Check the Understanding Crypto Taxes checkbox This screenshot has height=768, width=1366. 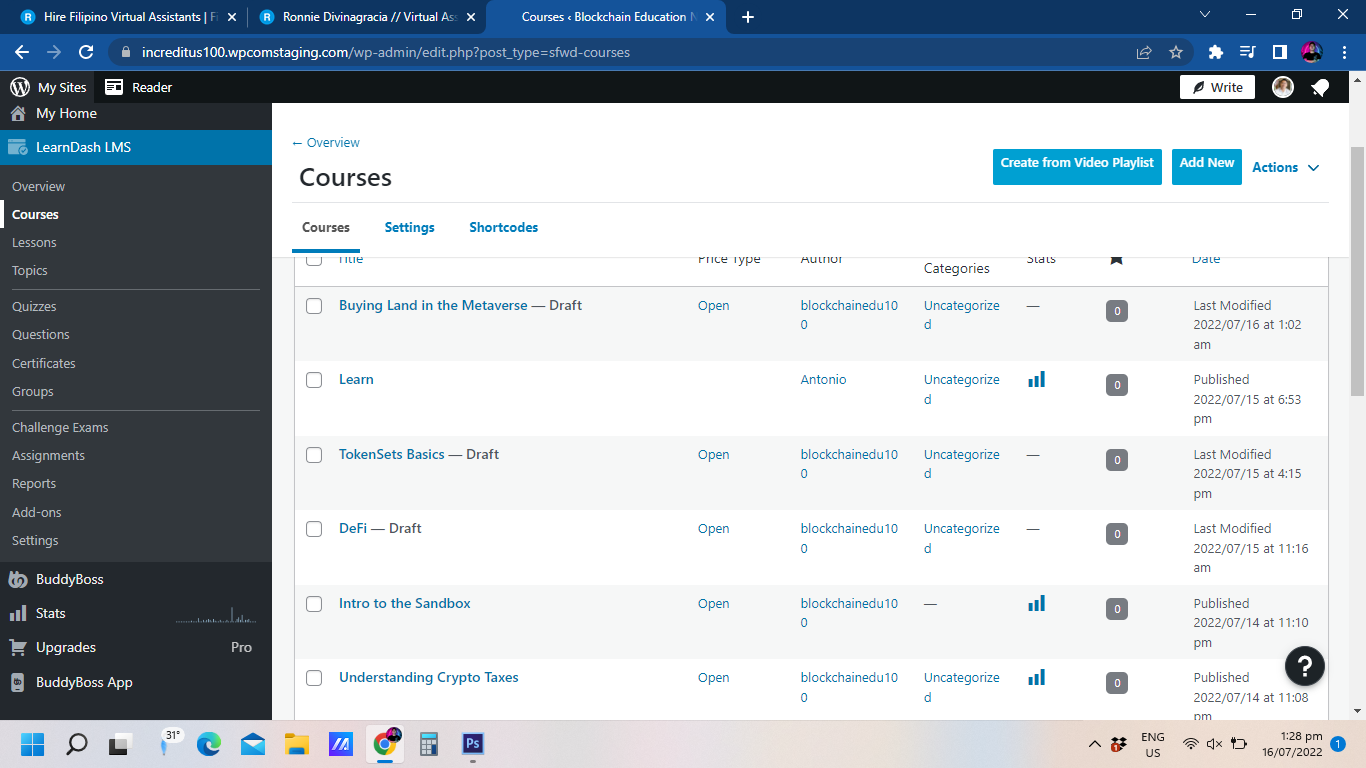click(x=314, y=678)
